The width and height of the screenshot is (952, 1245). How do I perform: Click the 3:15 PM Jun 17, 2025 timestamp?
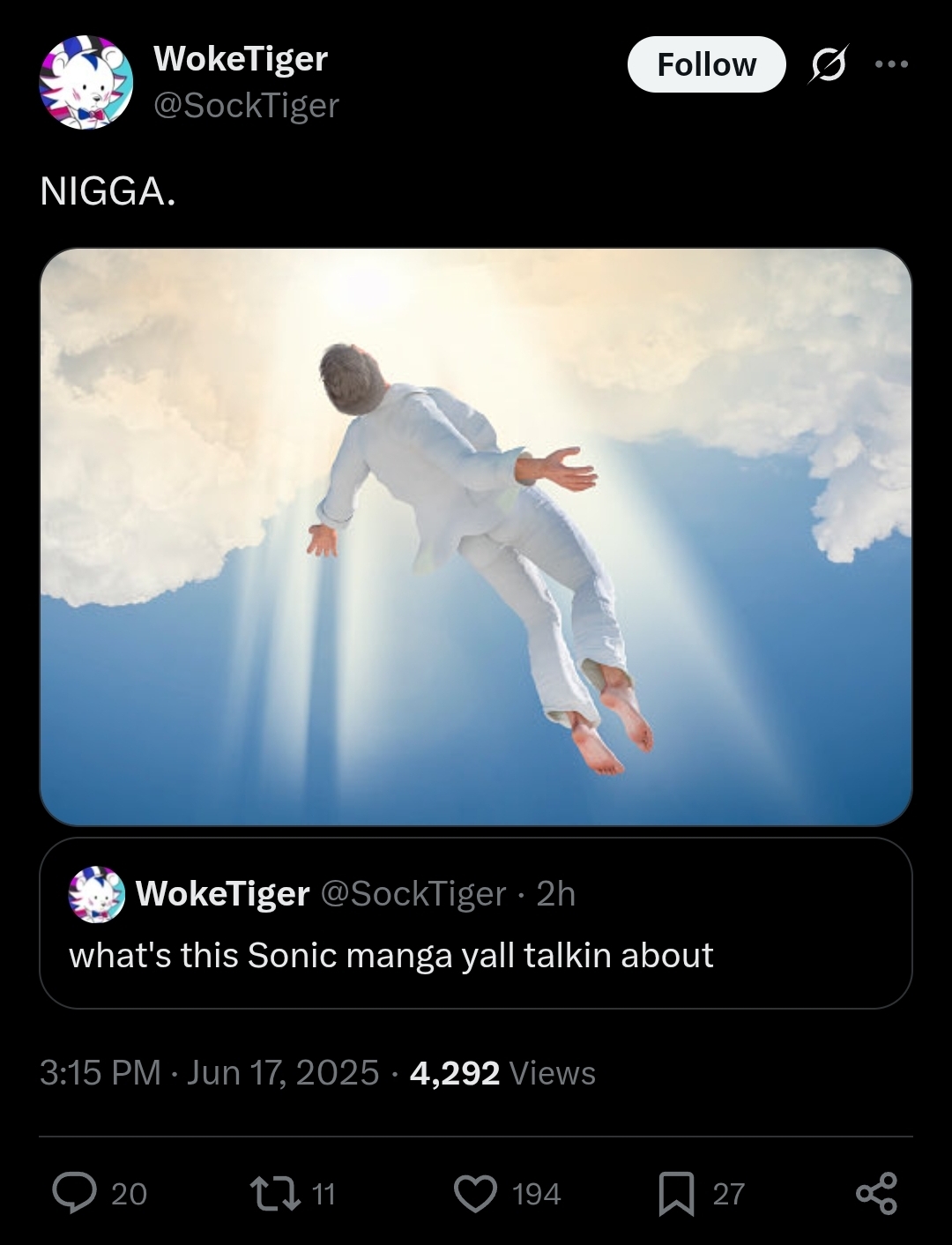point(210,1073)
